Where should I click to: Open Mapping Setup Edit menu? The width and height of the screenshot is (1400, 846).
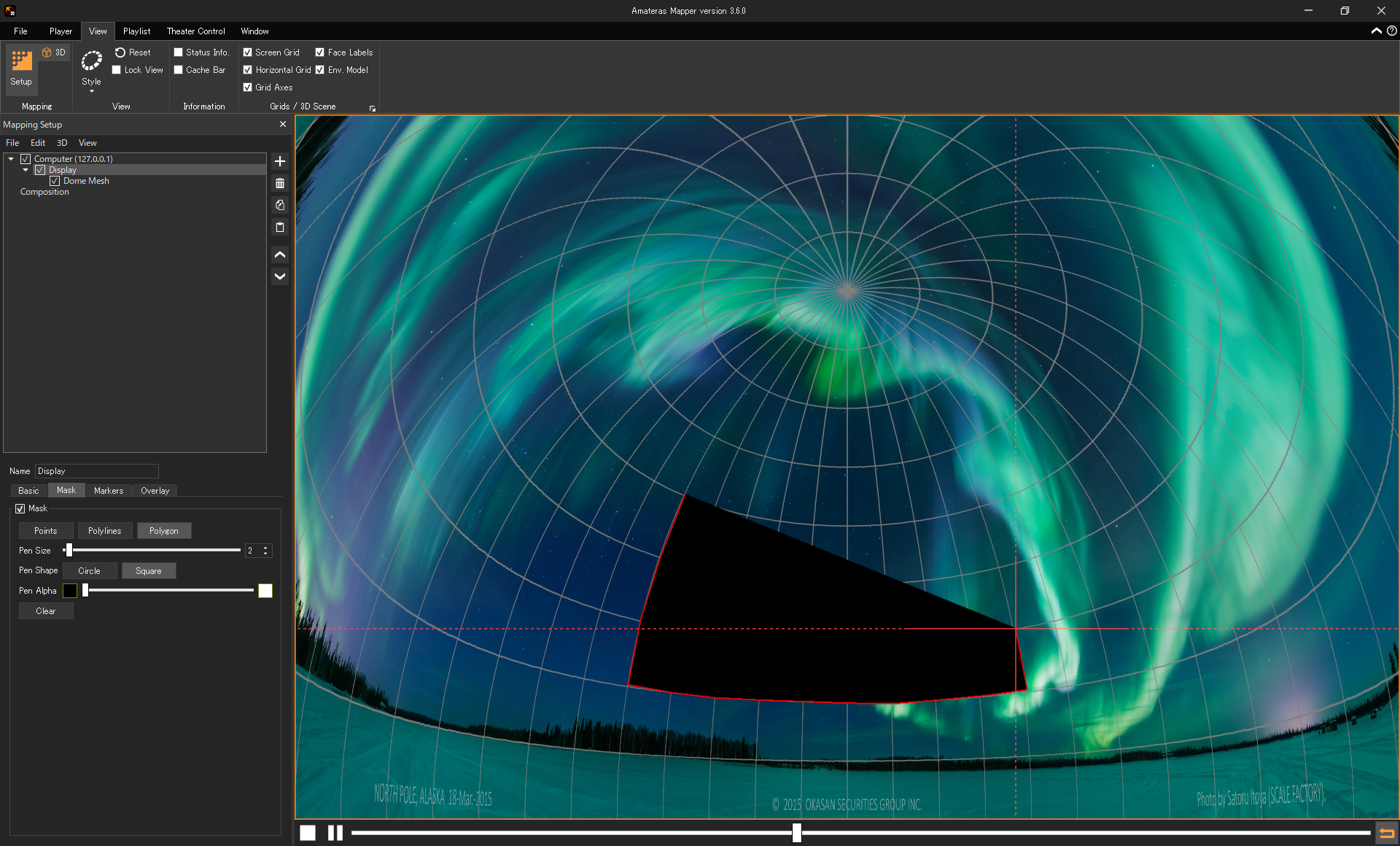pyautogui.click(x=38, y=143)
